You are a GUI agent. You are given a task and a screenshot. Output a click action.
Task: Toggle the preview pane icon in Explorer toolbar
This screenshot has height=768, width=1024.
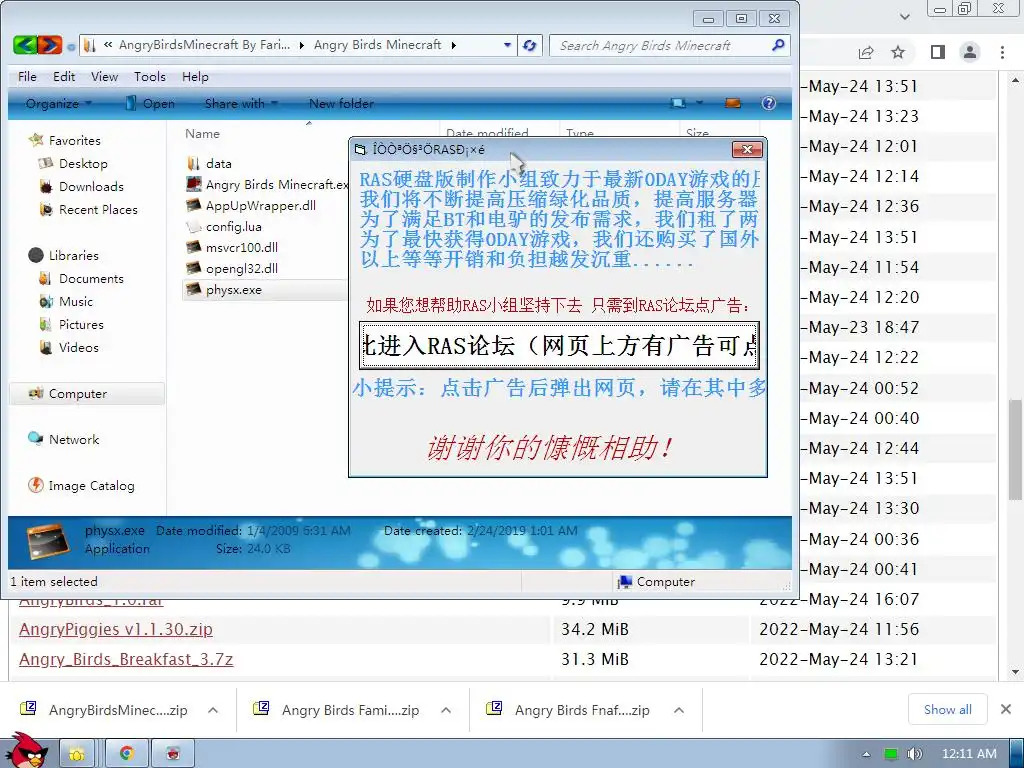click(733, 103)
